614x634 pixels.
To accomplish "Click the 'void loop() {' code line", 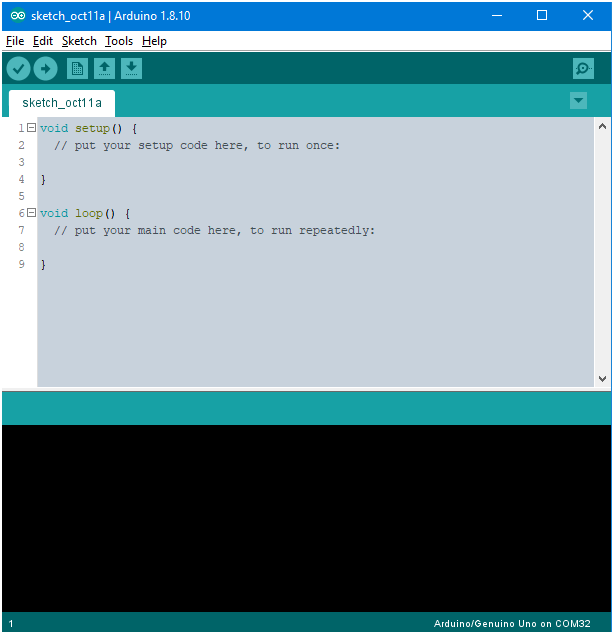I will tap(85, 213).
